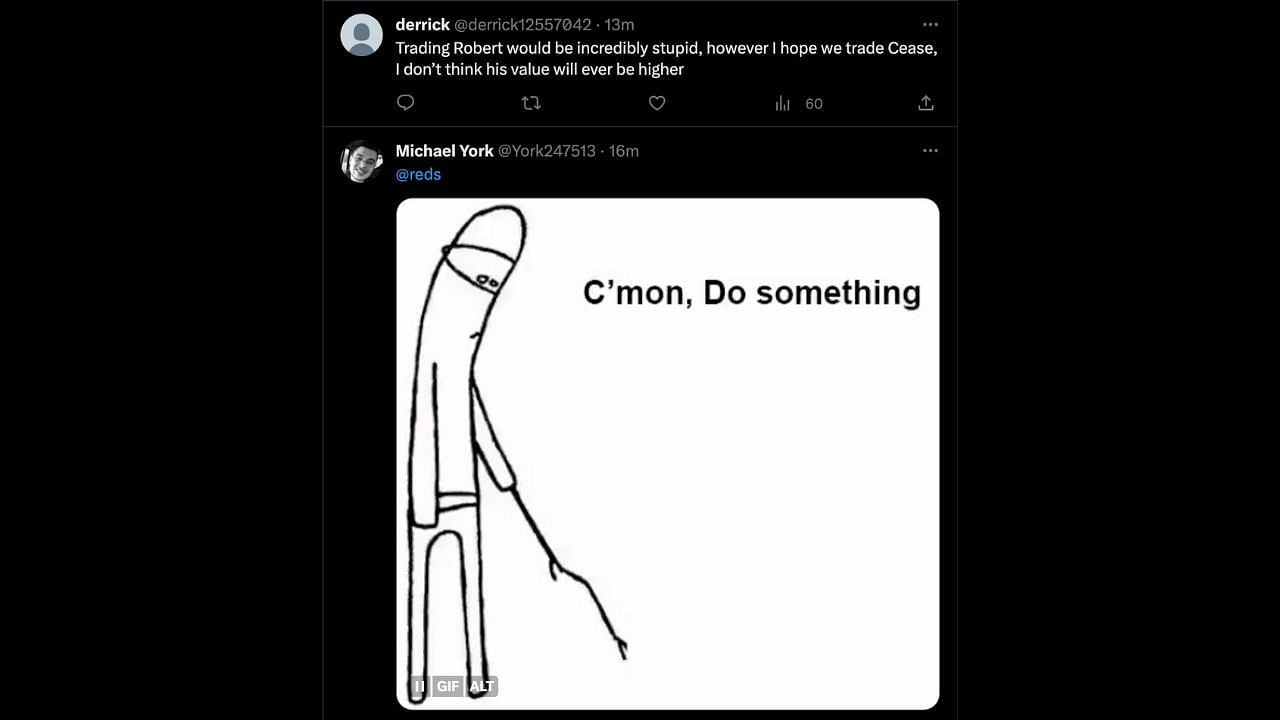Click derrick's default profile avatar

pyautogui.click(x=361, y=35)
